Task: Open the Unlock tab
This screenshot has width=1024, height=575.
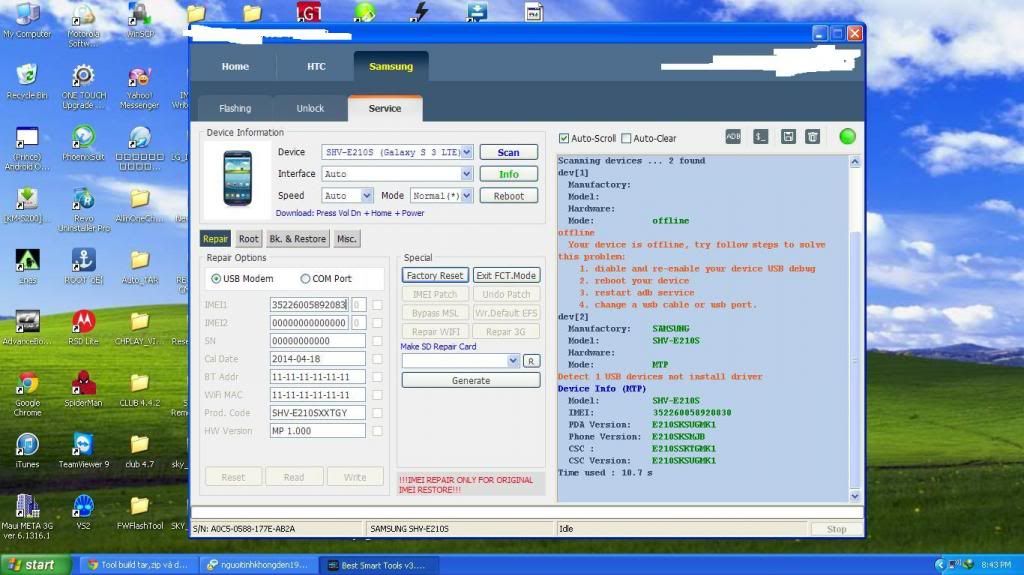Action: coord(310,108)
